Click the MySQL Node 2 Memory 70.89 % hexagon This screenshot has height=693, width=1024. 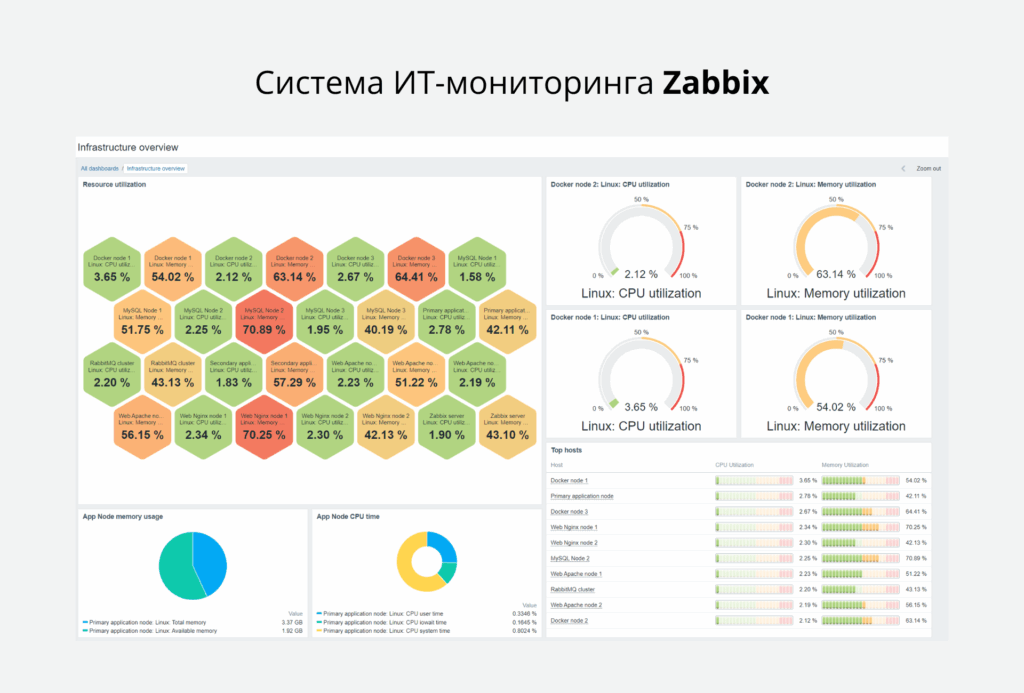[x=264, y=323]
